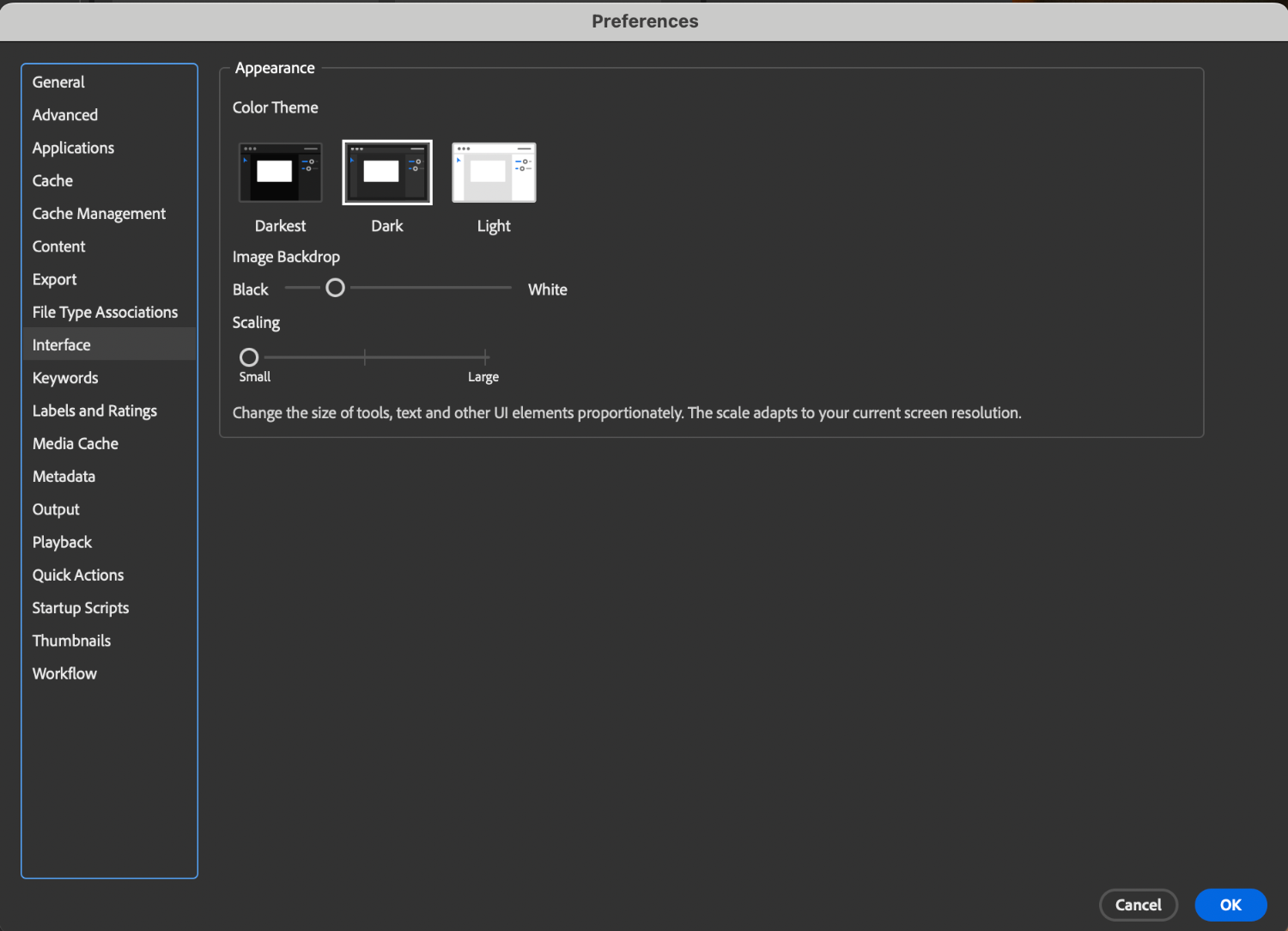
Task: Select the Darkest color theme thumbnail
Action: pos(280,173)
